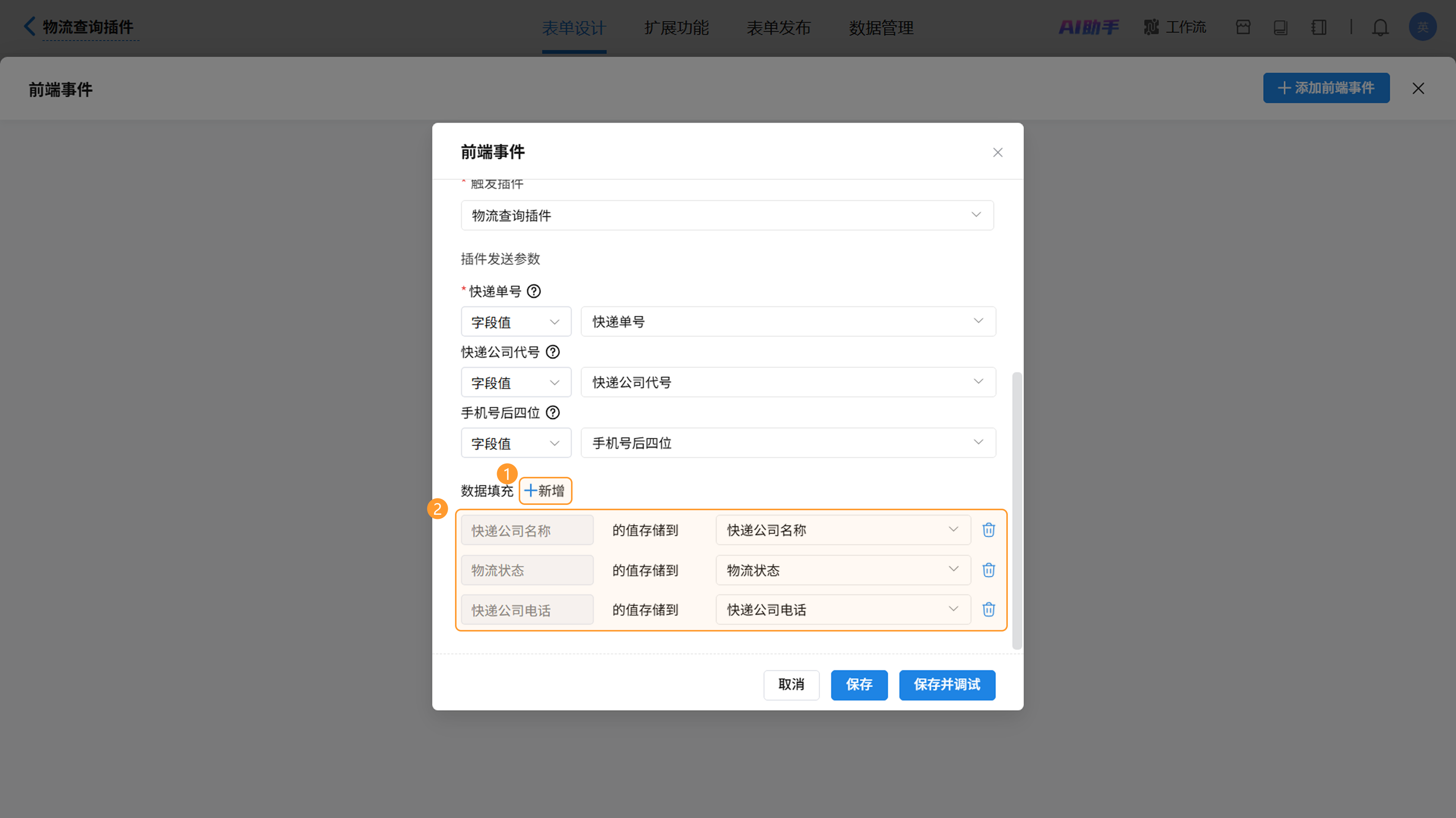Switch to 扩展功能 tab

coord(676,28)
